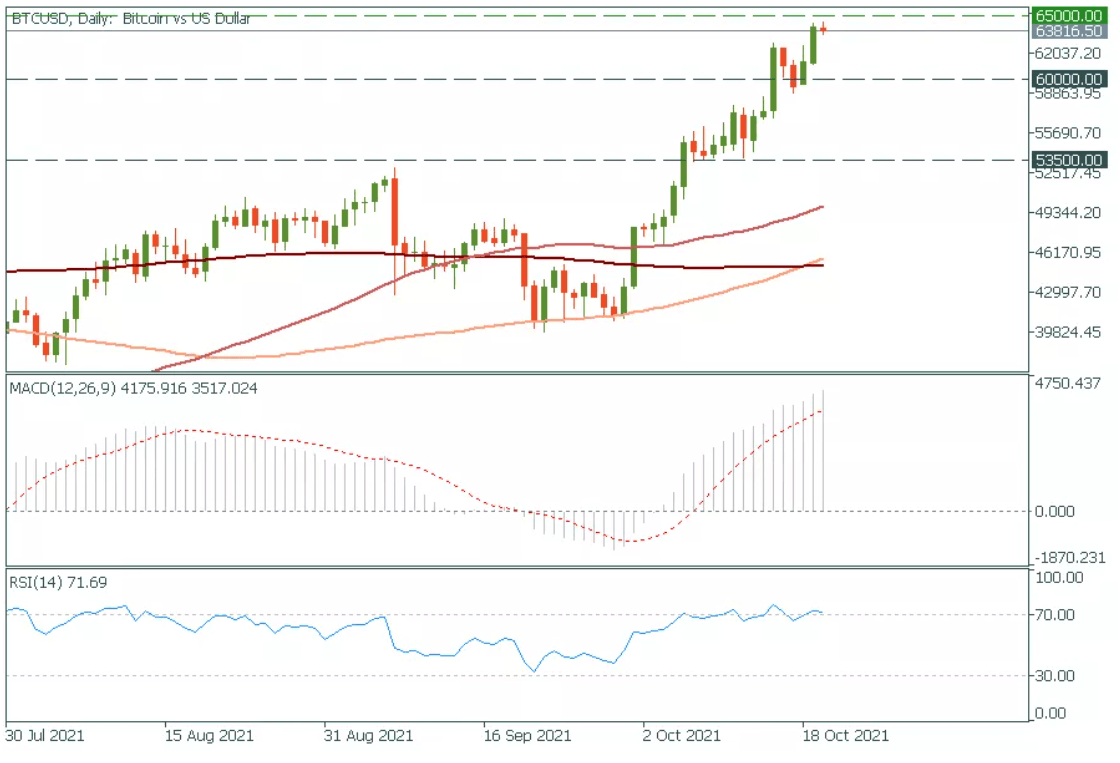1120x763 pixels.
Task: Click the 18 Oct 2021 date label
Action: point(847,736)
